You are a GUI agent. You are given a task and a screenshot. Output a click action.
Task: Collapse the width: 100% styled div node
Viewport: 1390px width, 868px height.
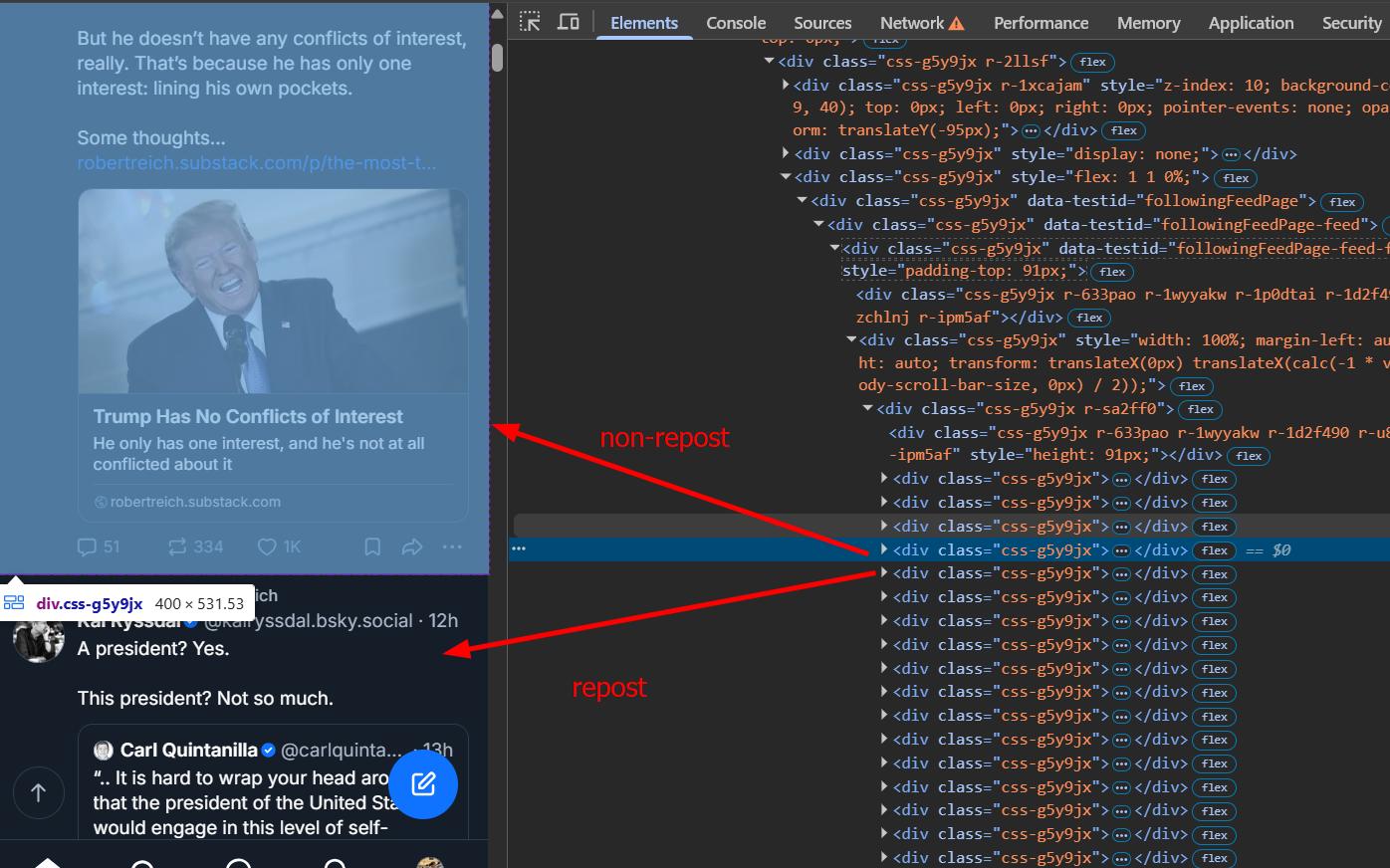(x=851, y=339)
